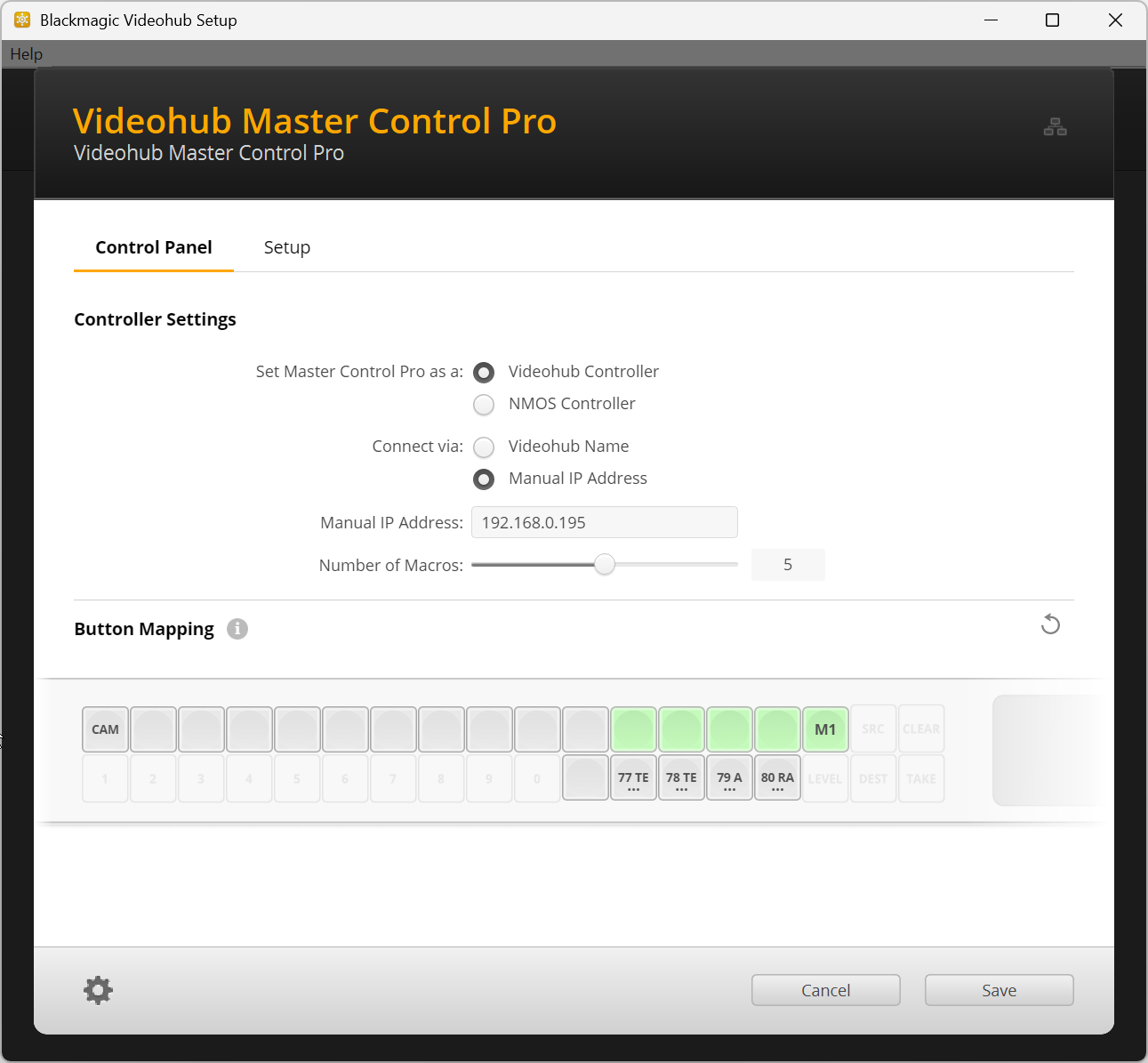Reset button mapping with the circular arrow
1148x1063 pixels.
(1050, 624)
